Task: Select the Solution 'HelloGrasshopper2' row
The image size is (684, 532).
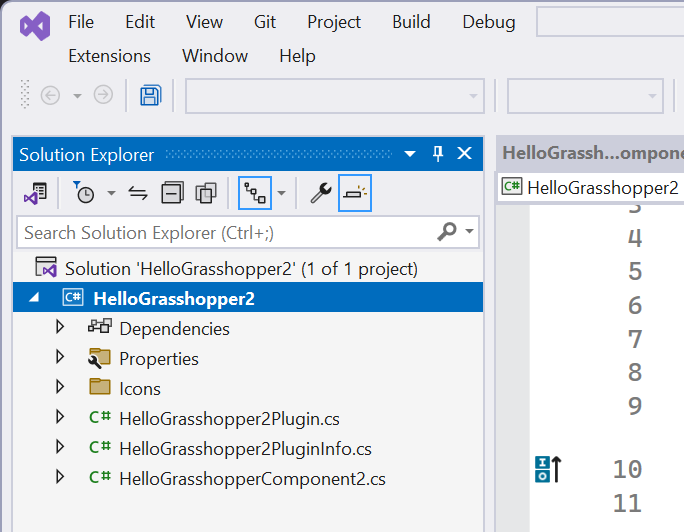Action: (x=248, y=269)
